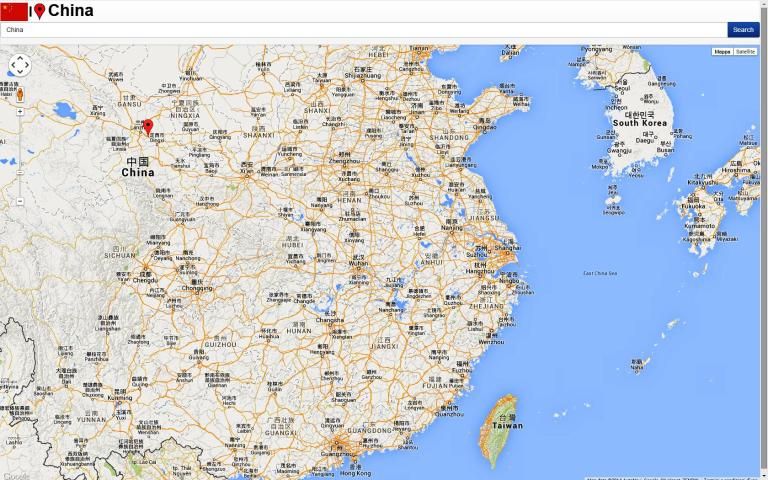
Task: Click the page scrollbar up arrow
Action: pyautogui.click(x=764, y=4)
